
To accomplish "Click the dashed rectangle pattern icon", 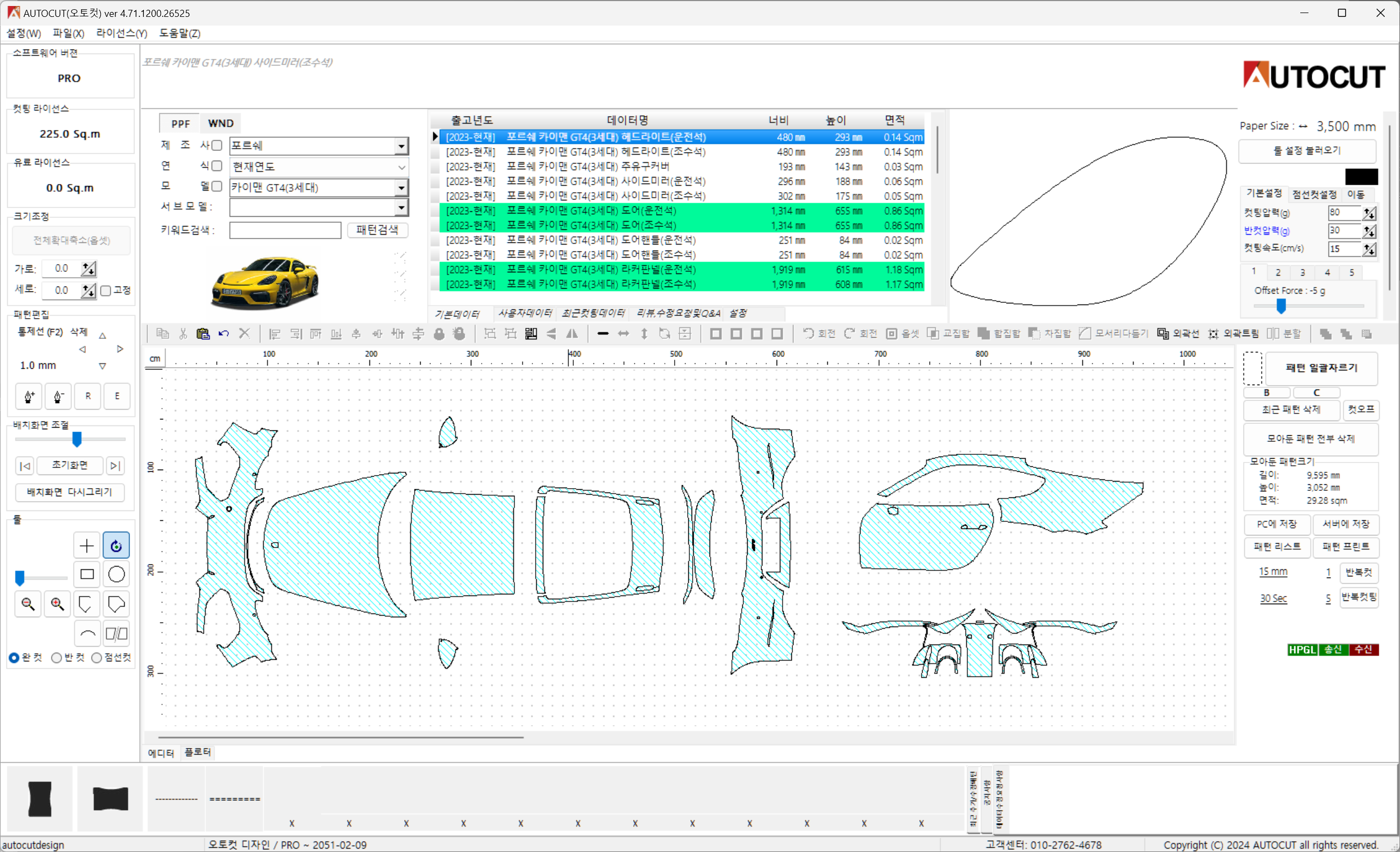I will (x=1252, y=368).
